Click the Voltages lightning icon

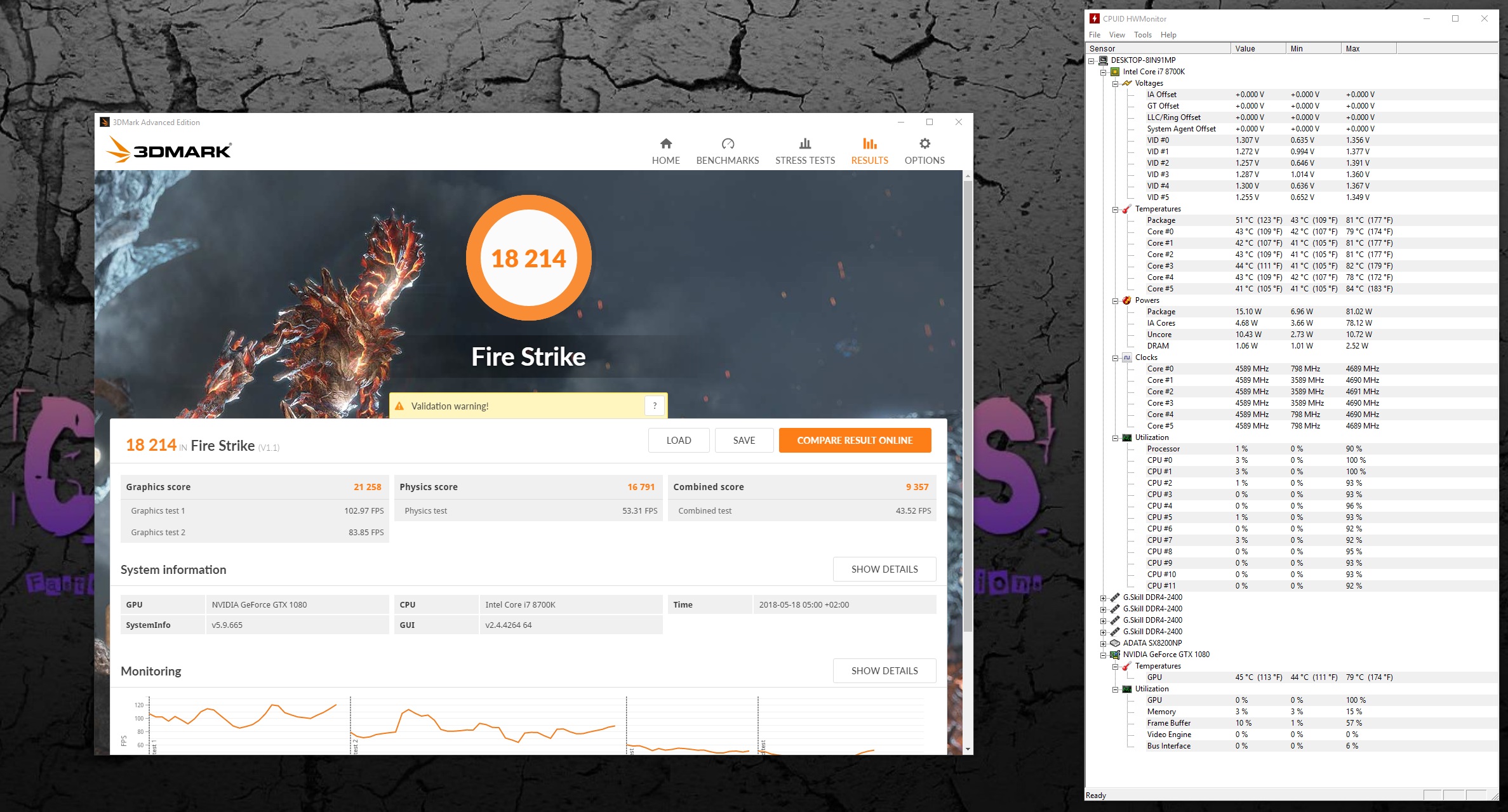point(1127,83)
